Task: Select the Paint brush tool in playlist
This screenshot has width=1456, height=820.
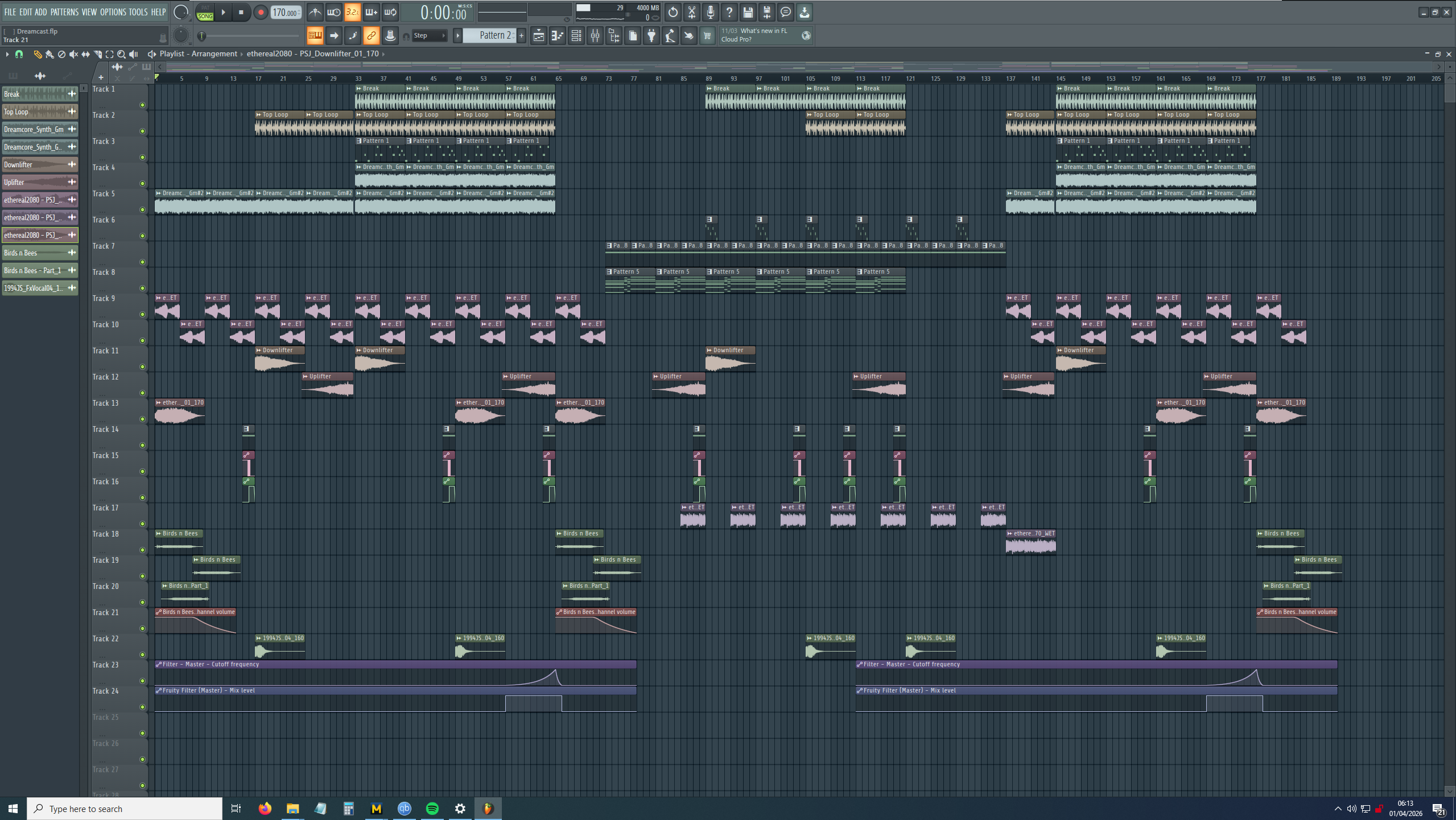Action: (50, 54)
